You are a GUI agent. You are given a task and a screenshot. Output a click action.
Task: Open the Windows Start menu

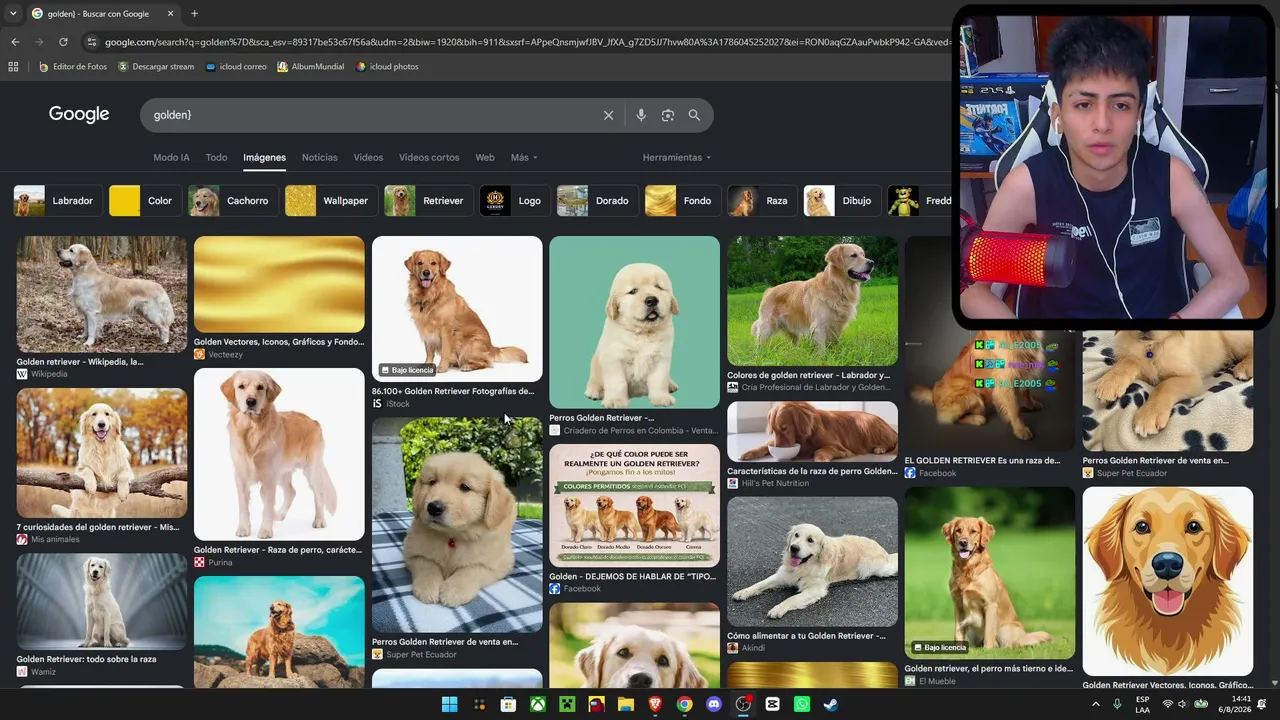tap(450, 704)
